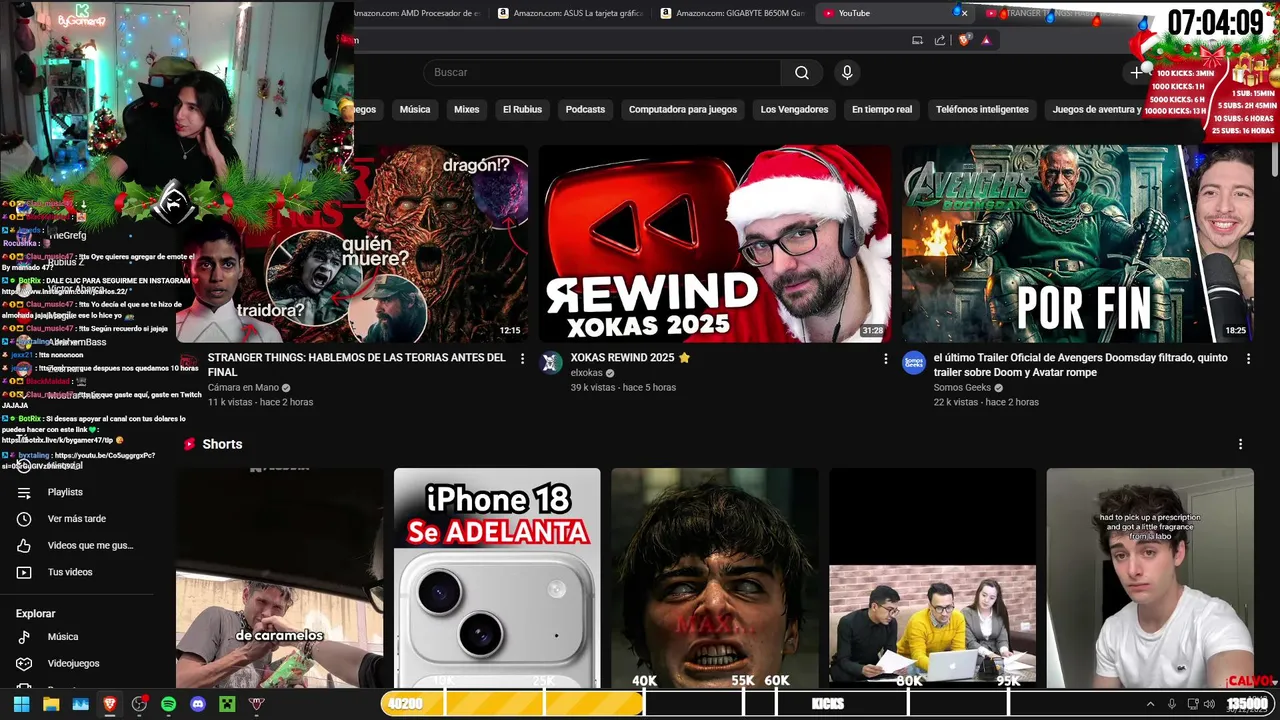This screenshot has height=720, width=1280.
Task: Open options for the Stranger Things video
Action: point(522,358)
